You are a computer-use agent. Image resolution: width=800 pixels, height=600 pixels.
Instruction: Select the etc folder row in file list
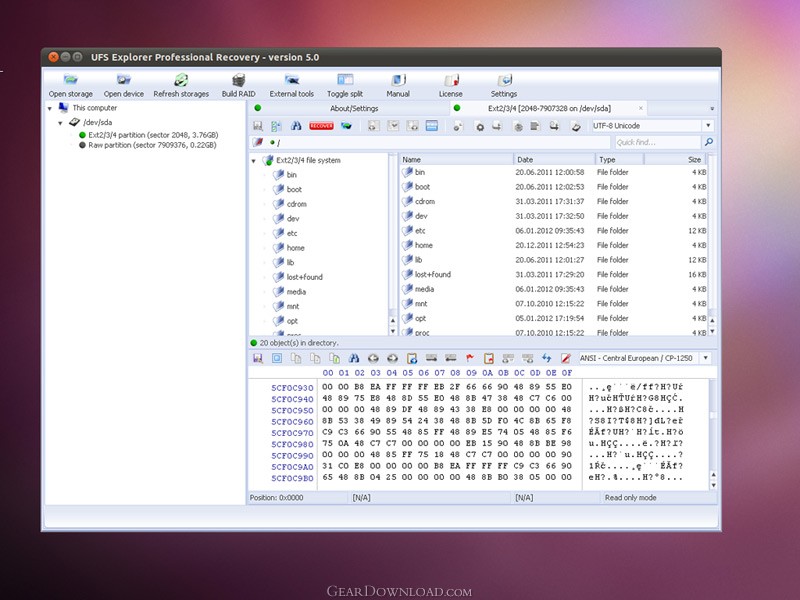click(553, 231)
